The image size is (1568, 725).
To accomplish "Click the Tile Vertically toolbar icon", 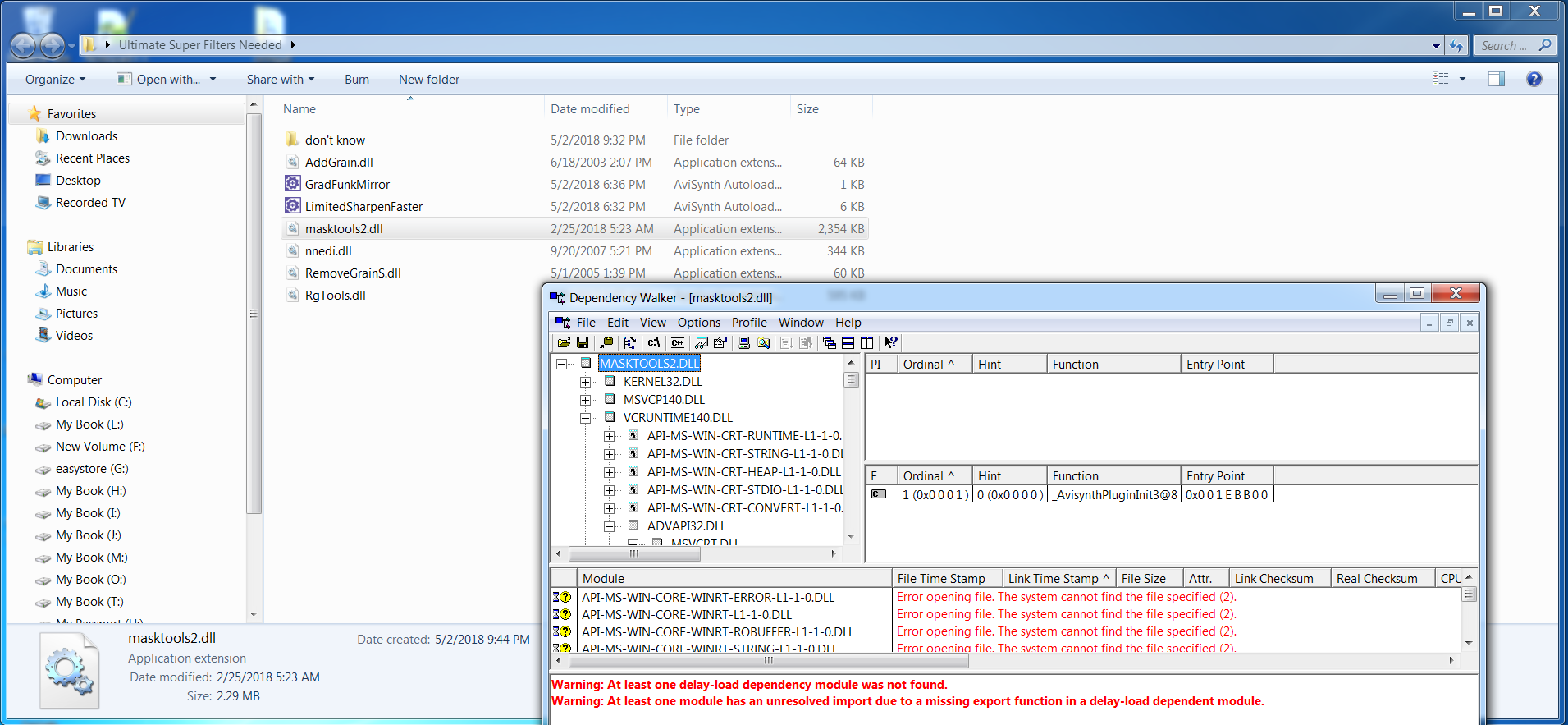I will 866,342.
